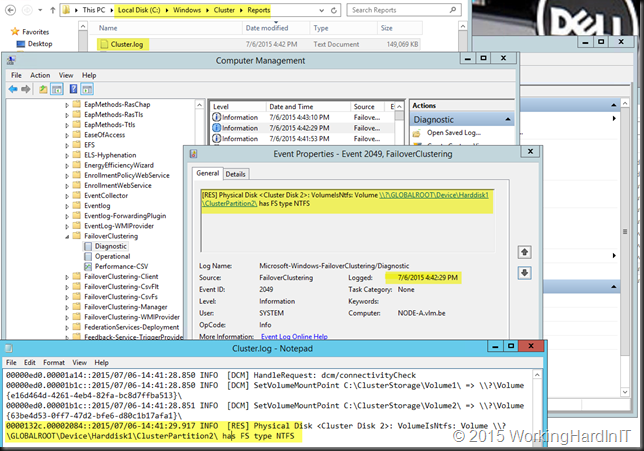The height and width of the screenshot is (451, 644).
Task: Select the Operational log icon in tree
Action: coord(88,256)
